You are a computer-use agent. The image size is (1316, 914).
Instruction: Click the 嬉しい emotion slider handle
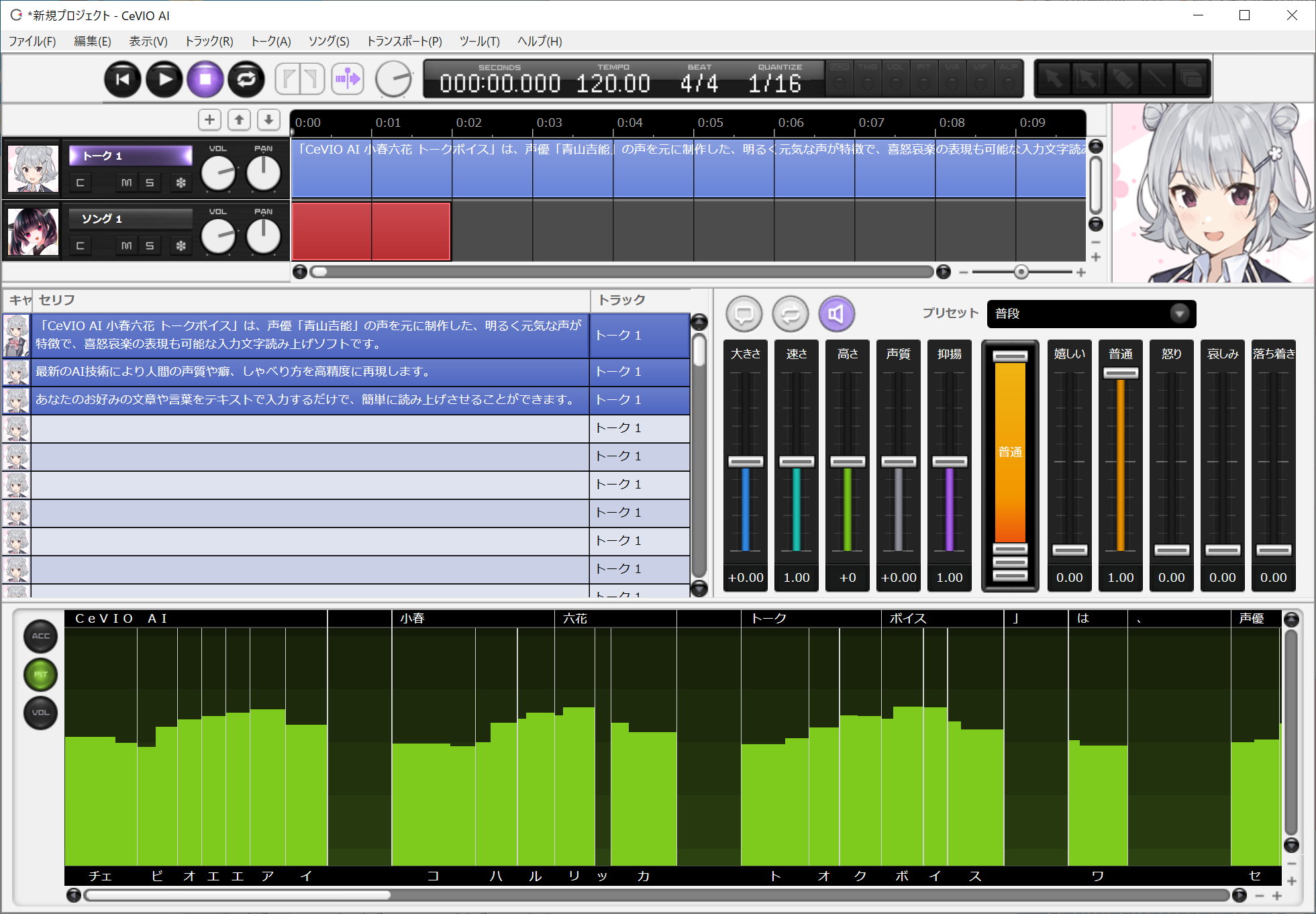coord(1070,550)
